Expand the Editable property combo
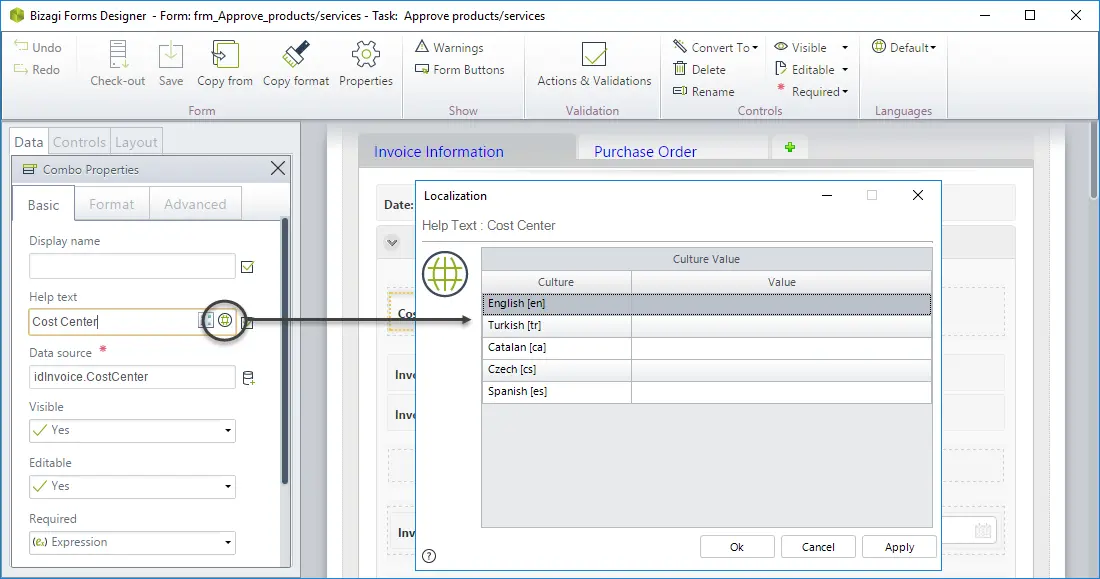Image resolution: width=1100 pixels, height=579 pixels. coord(228,486)
